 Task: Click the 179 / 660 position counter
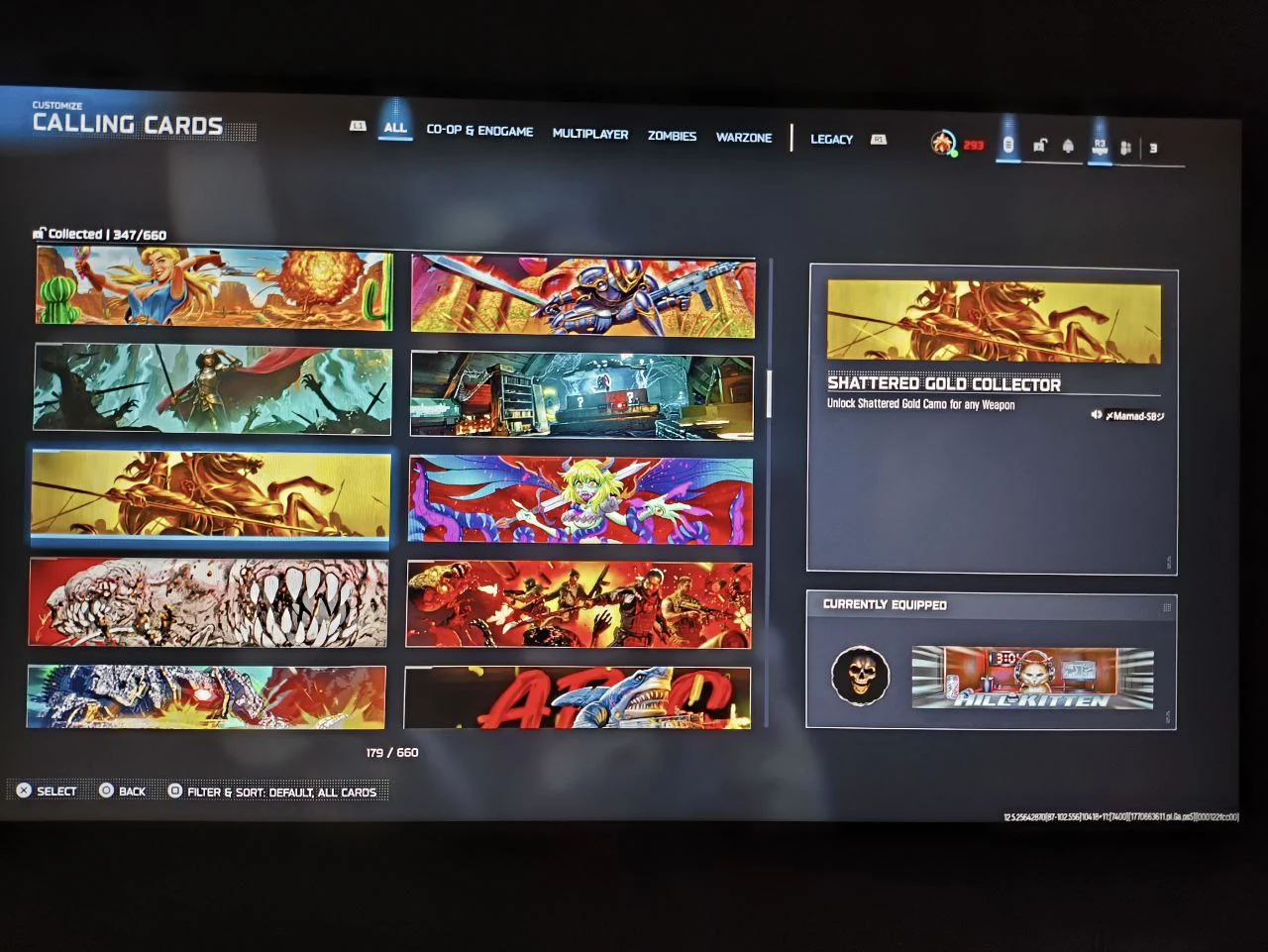click(392, 753)
